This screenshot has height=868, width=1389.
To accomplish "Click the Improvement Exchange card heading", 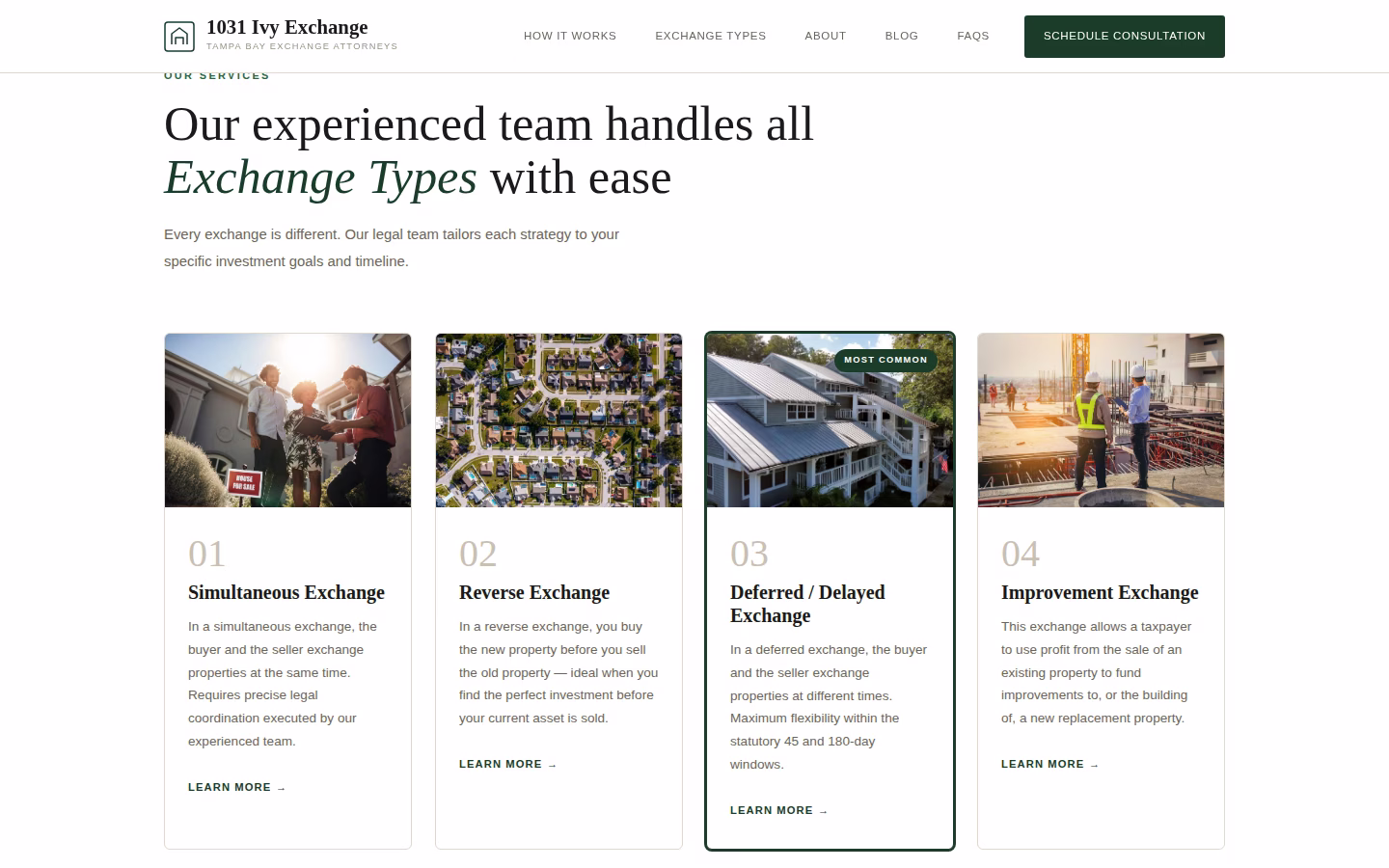I will pyautogui.click(x=1099, y=592).
